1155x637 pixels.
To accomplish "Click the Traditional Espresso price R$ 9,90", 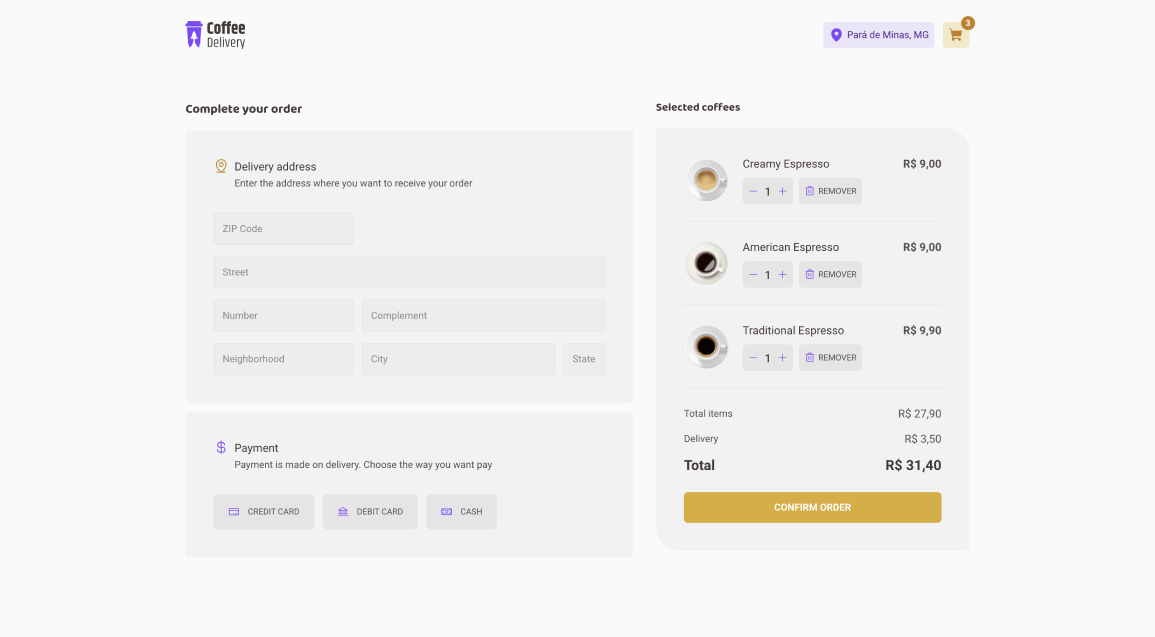I will [x=922, y=331].
